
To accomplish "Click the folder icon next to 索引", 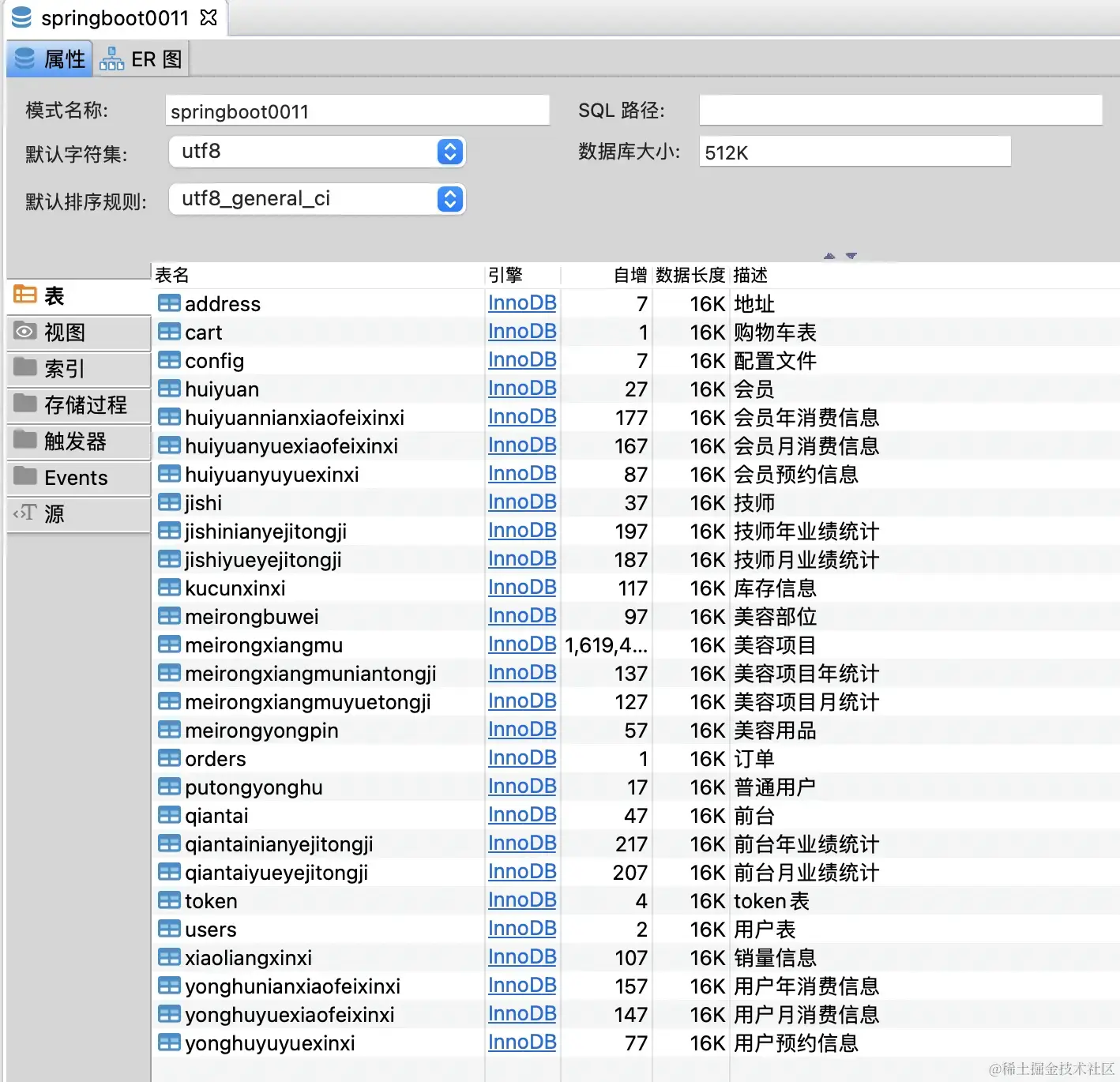I will tap(25, 367).
